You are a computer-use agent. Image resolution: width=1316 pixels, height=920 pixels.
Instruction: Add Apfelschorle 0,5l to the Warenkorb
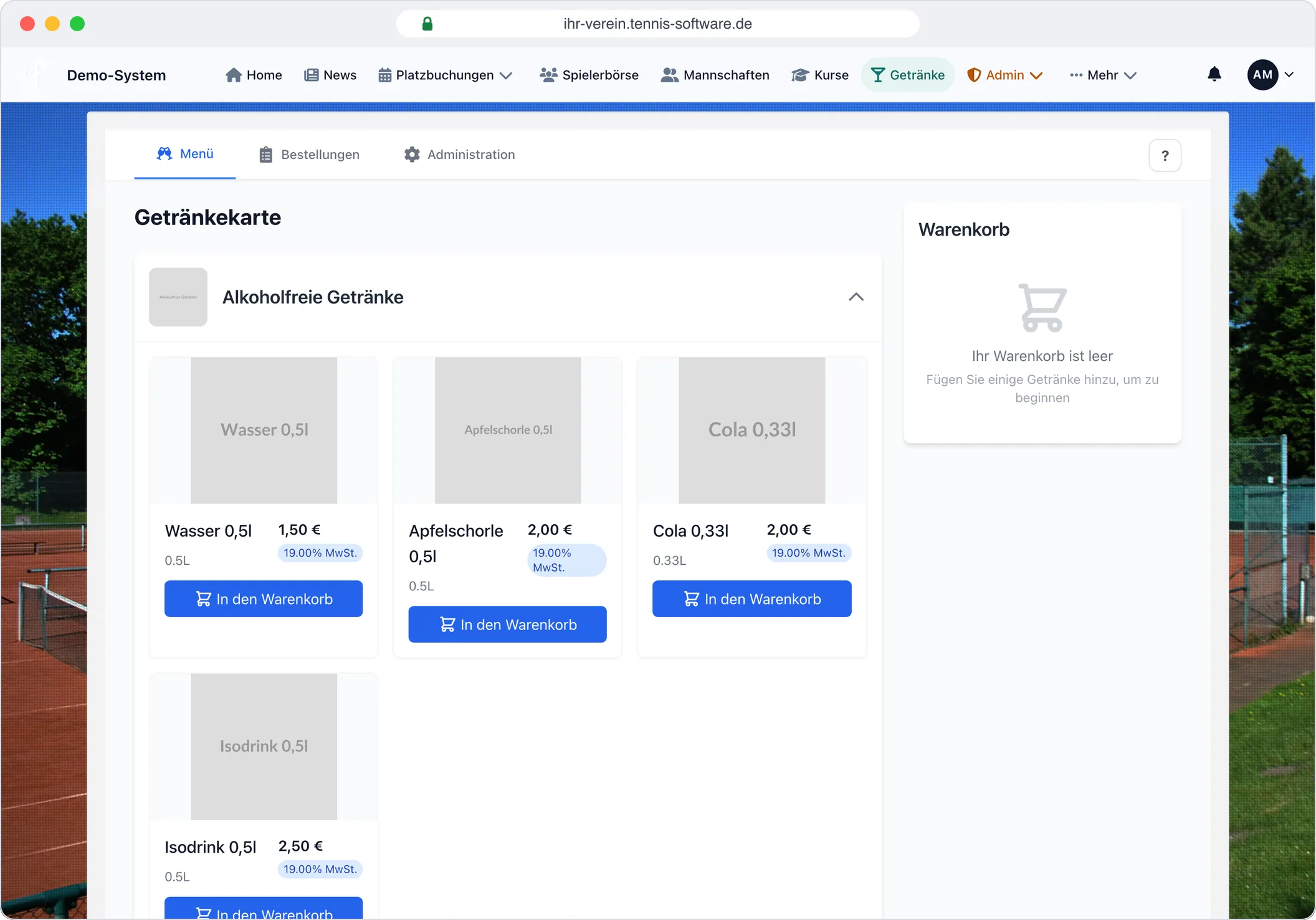507,625
